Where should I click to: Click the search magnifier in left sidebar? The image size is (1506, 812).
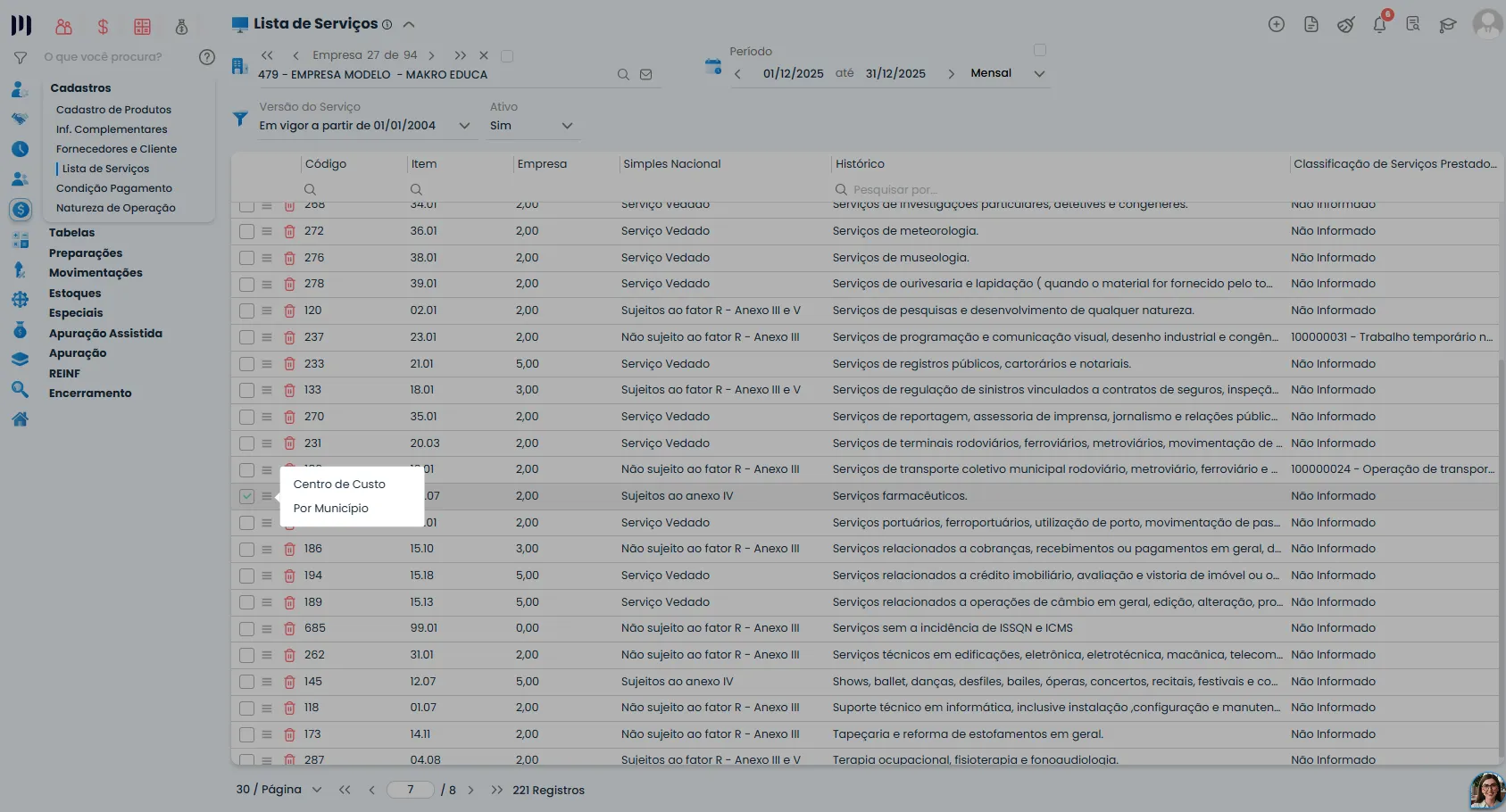[x=20, y=389]
